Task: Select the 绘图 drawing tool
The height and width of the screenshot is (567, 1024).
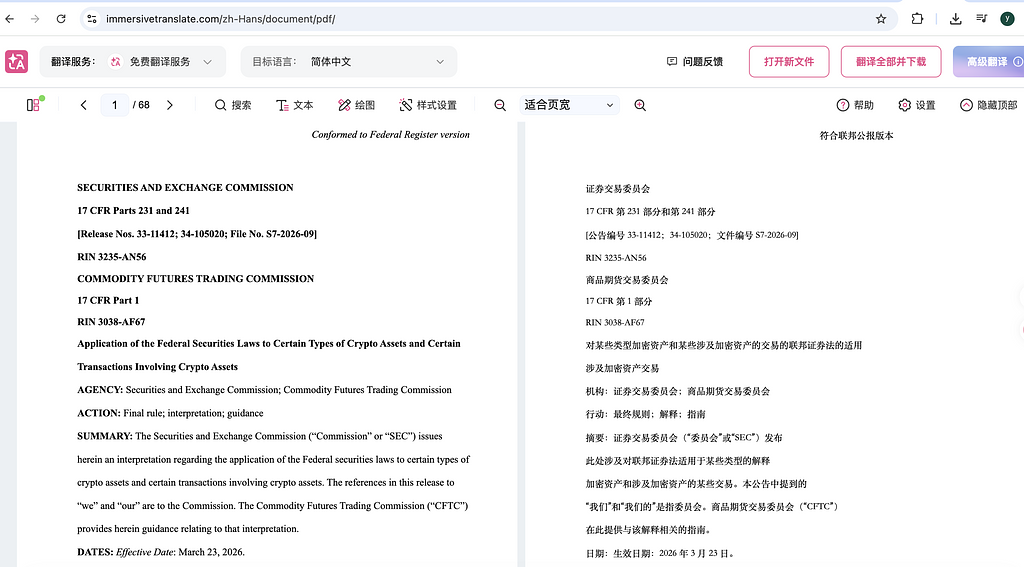Action: (x=356, y=105)
